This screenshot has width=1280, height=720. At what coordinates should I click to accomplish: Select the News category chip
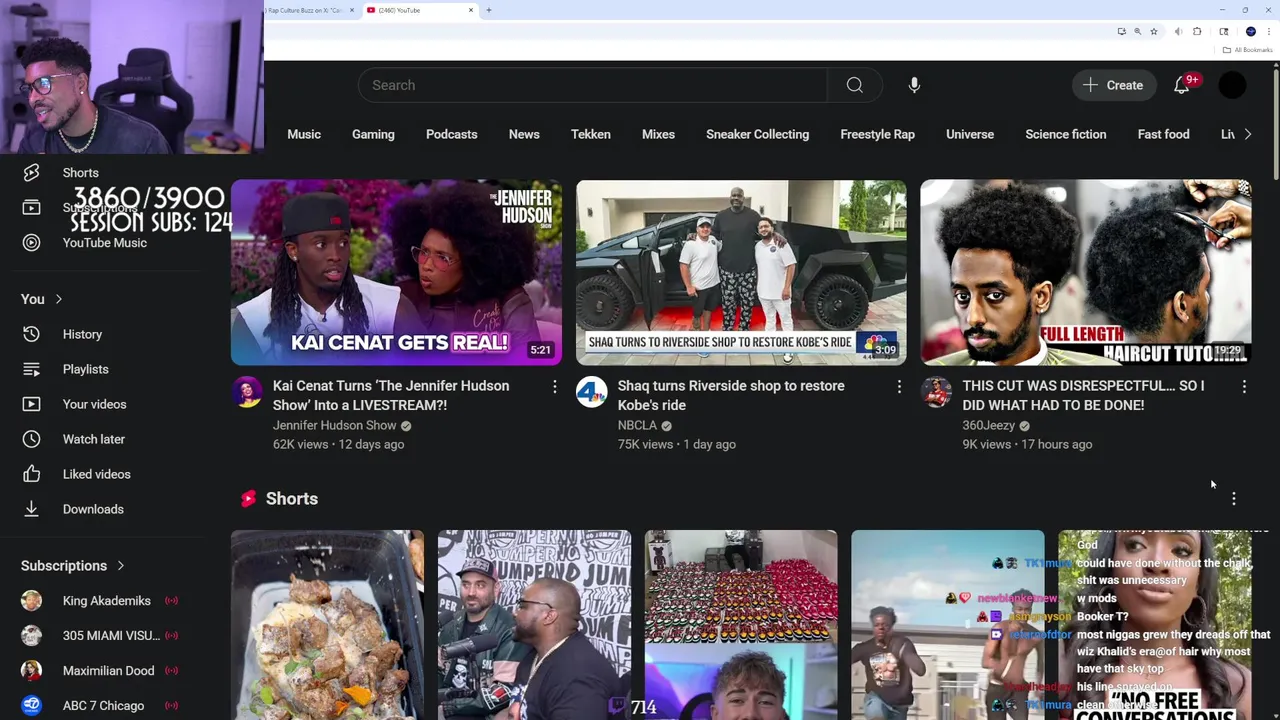[524, 134]
